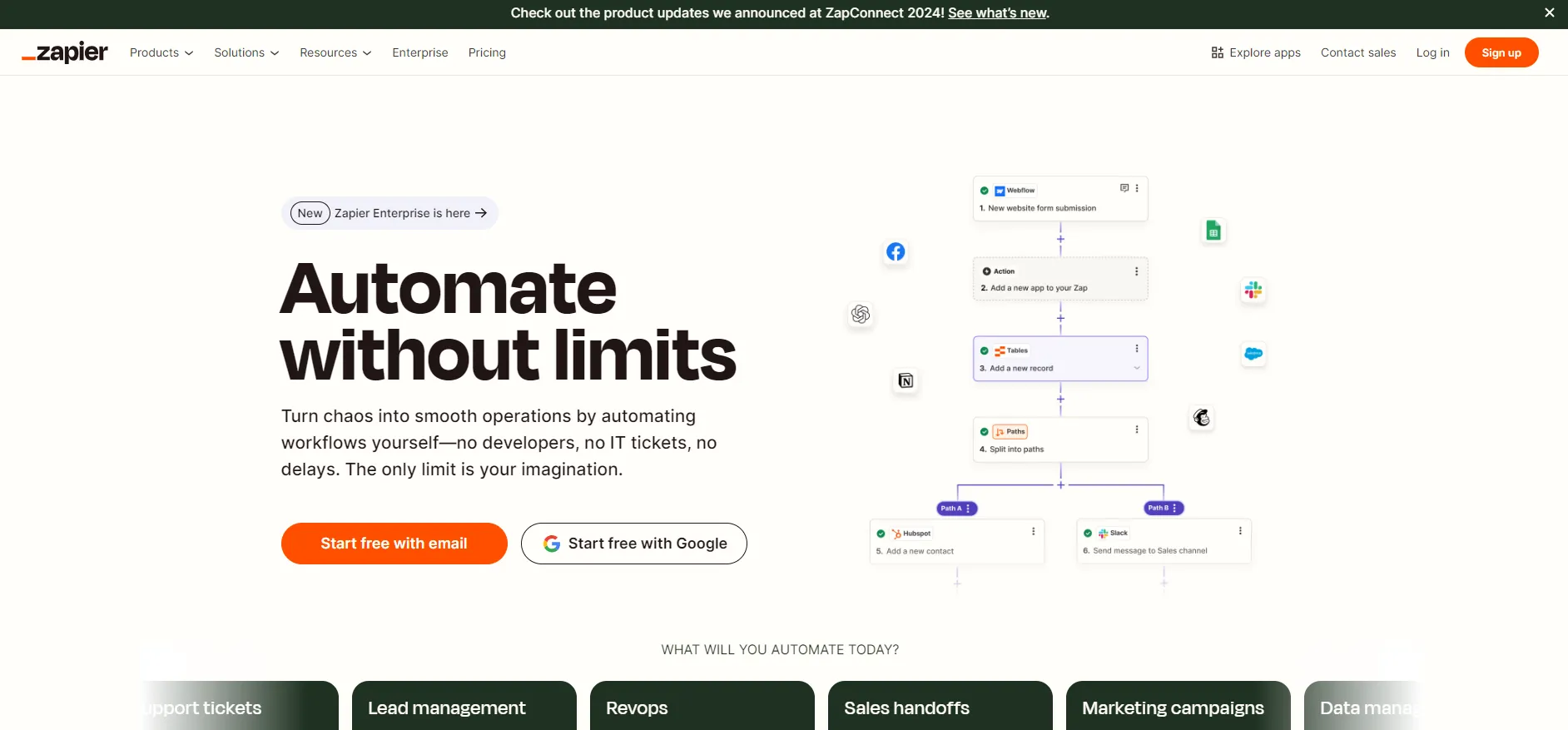Click Log in
The image size is (1568, 730).
(1432, 52)
